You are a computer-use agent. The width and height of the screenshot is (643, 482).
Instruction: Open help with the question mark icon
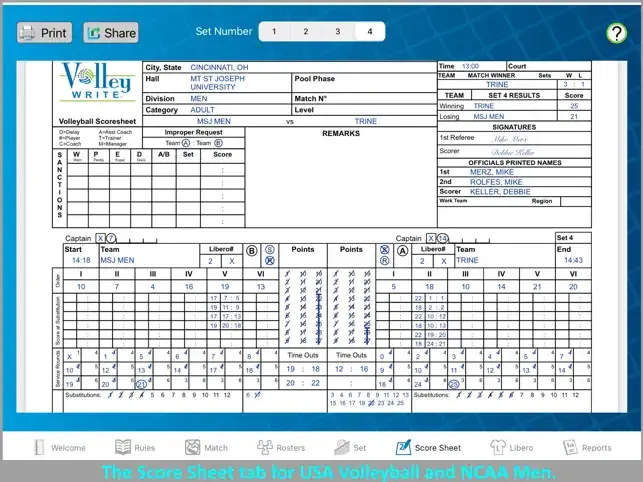pos(617,33)
